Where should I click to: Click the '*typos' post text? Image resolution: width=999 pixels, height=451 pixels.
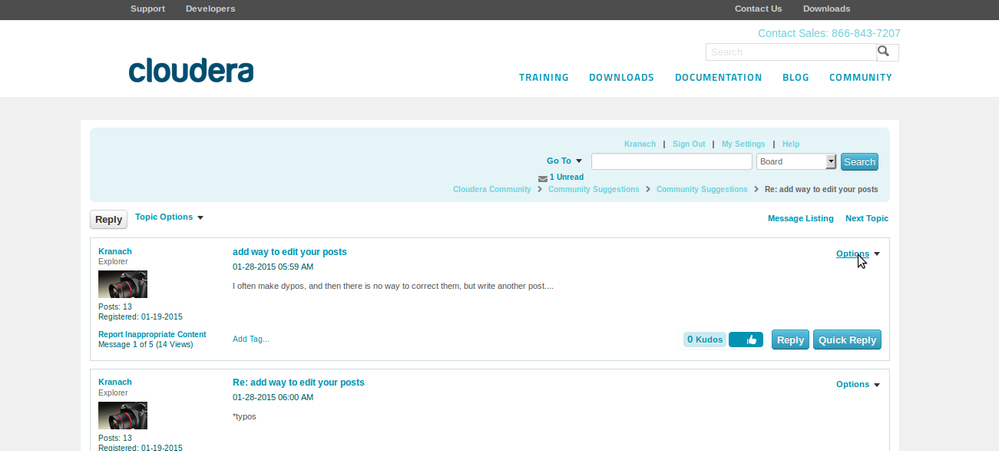click(245, 417)
